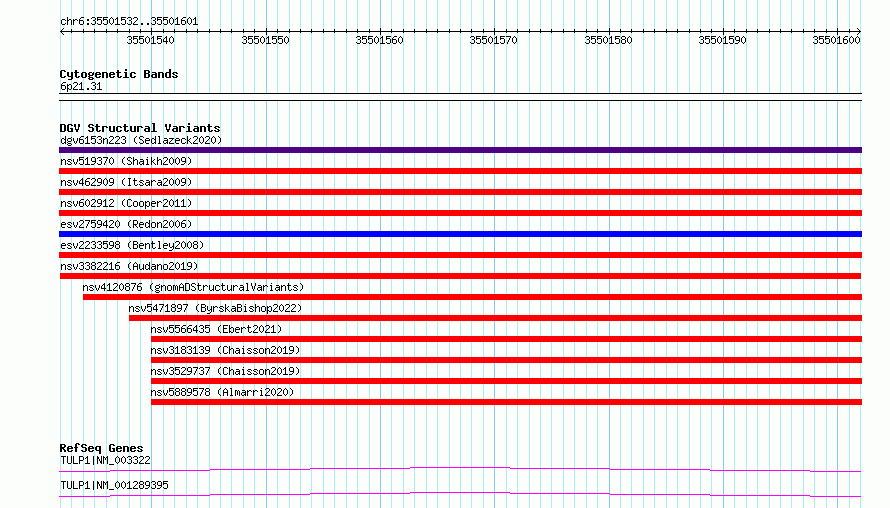
Task: Click the red nsv5889578 variant bar
Action: pyautogui.click(x=506, y=402)
